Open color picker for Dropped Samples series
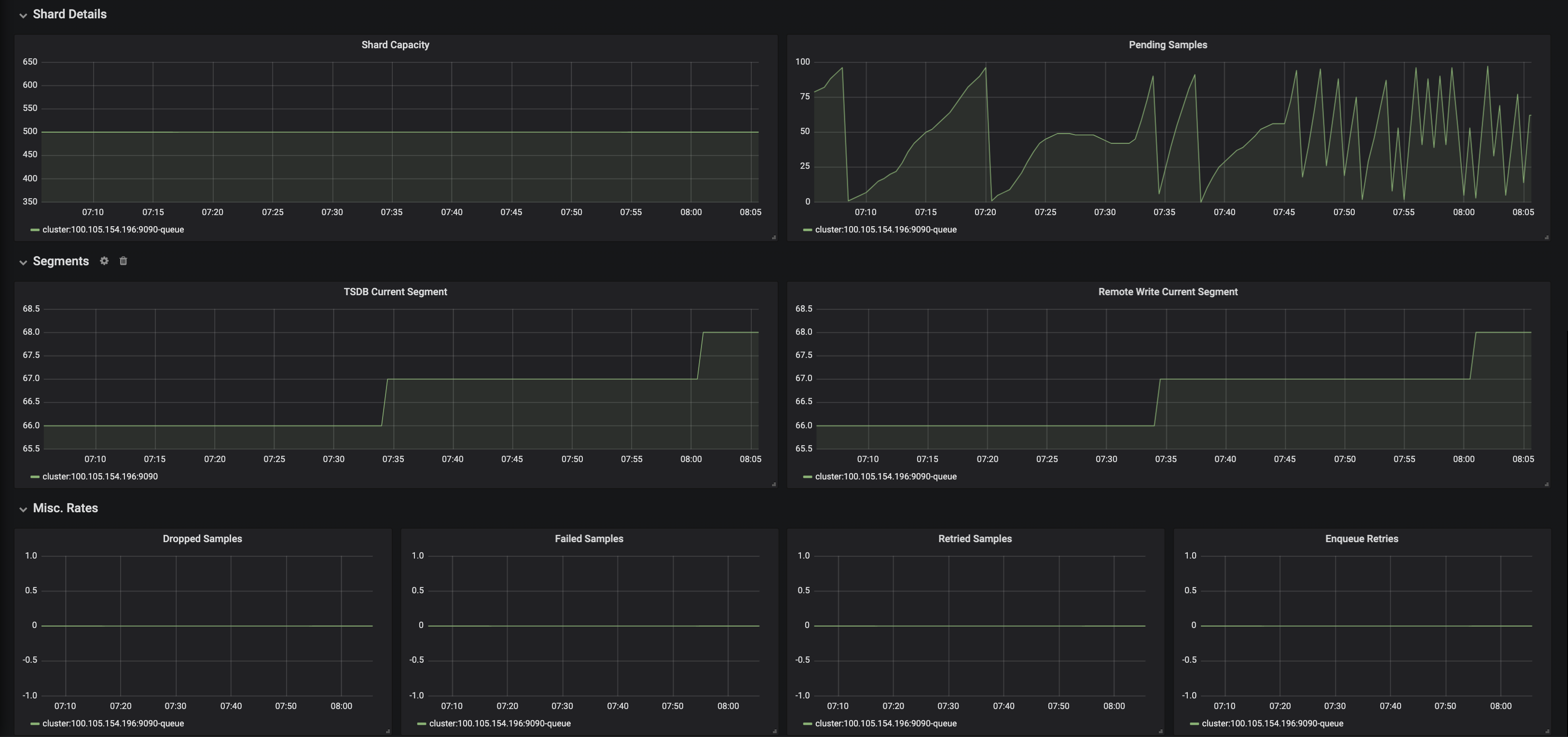The image size is (1568, 737). pos(35,724)
